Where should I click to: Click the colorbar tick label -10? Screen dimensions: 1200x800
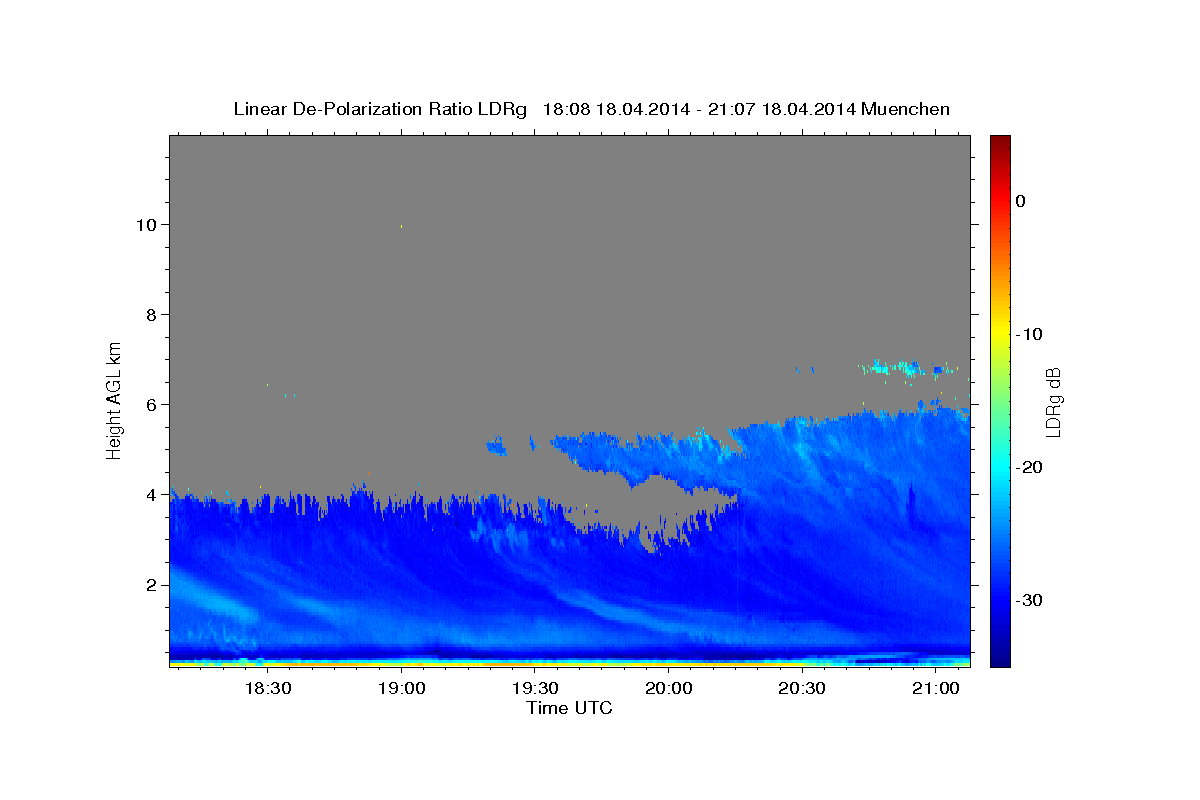[x=1028, y=334]
